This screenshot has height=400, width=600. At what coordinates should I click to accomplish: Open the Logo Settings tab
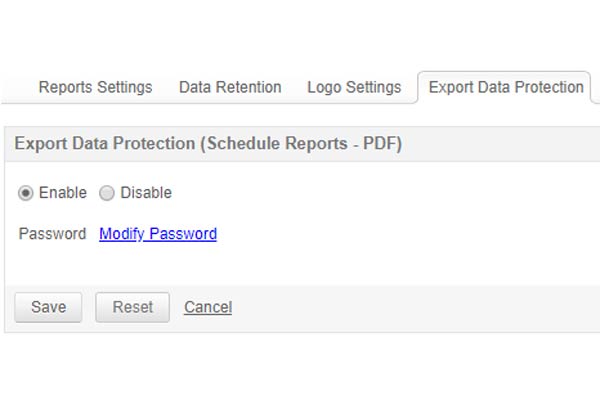coord(354,87)
